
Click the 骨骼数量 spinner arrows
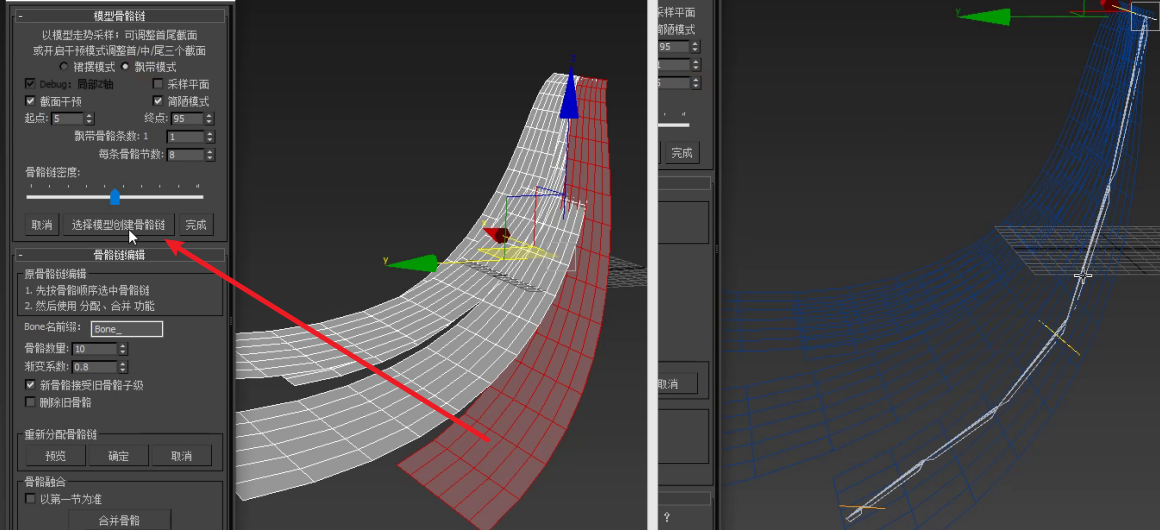click(x=123, y=349)
